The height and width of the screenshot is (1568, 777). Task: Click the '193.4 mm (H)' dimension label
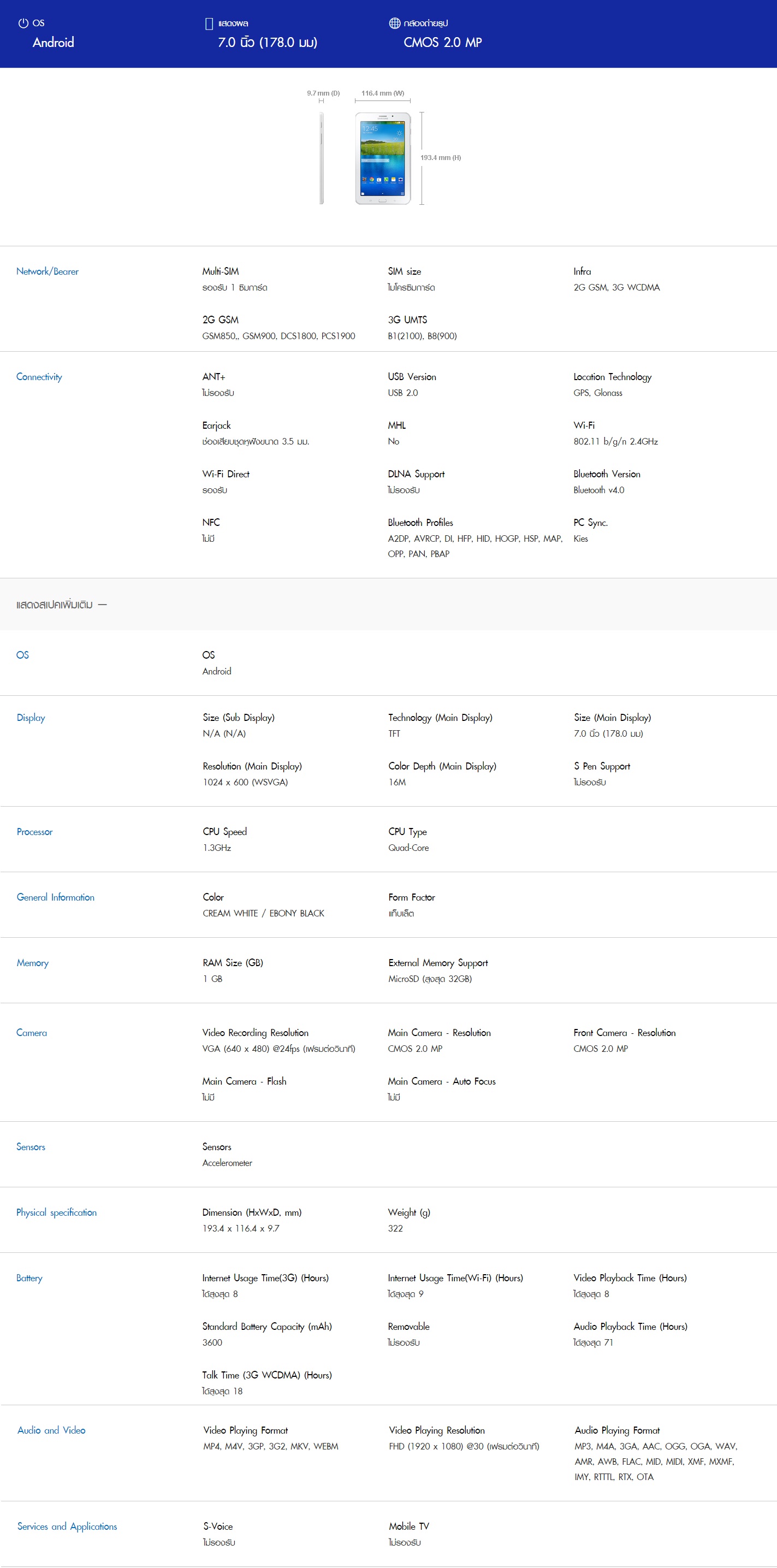(441, 158)
